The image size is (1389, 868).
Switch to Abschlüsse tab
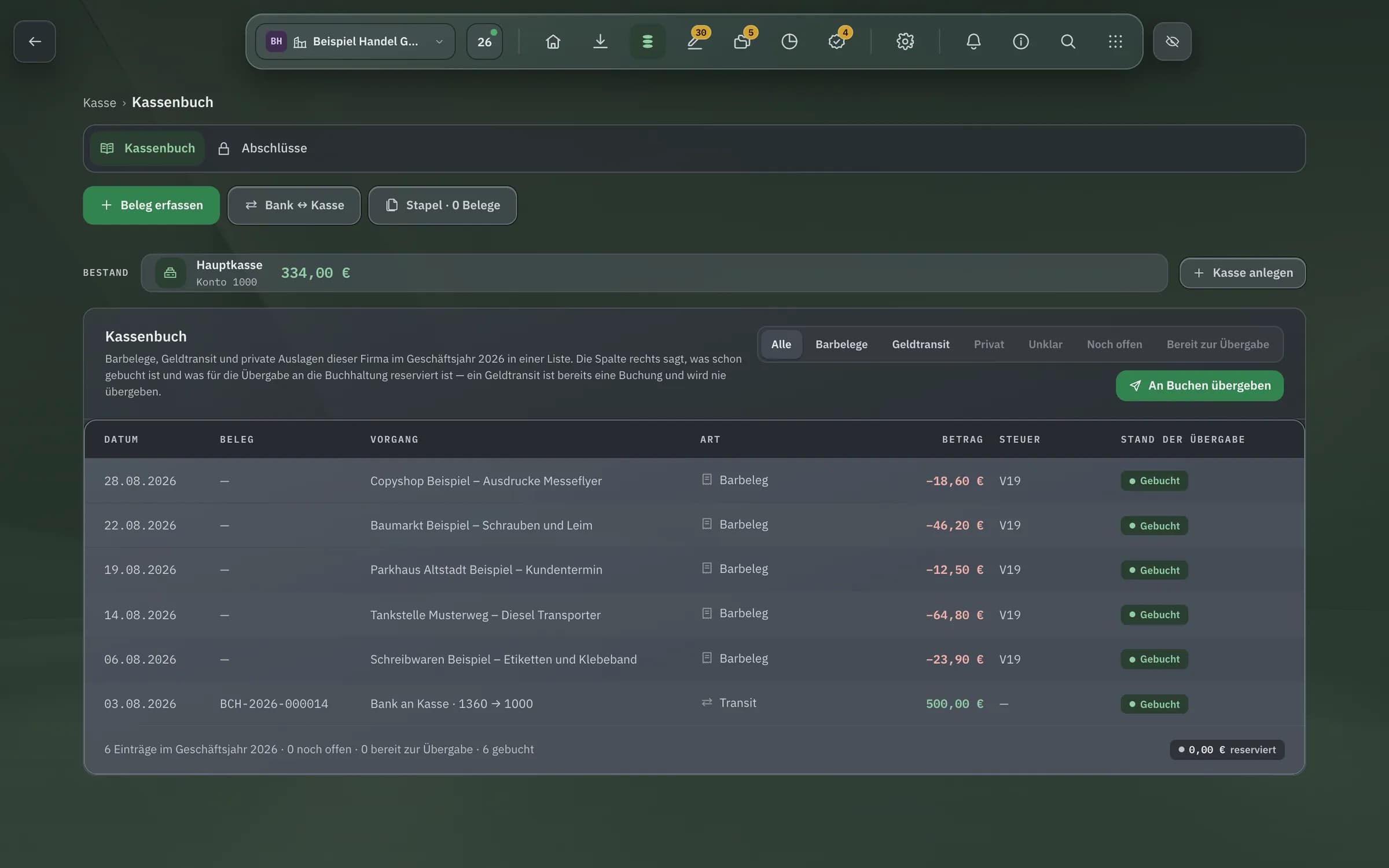click(x=262, y=148)
